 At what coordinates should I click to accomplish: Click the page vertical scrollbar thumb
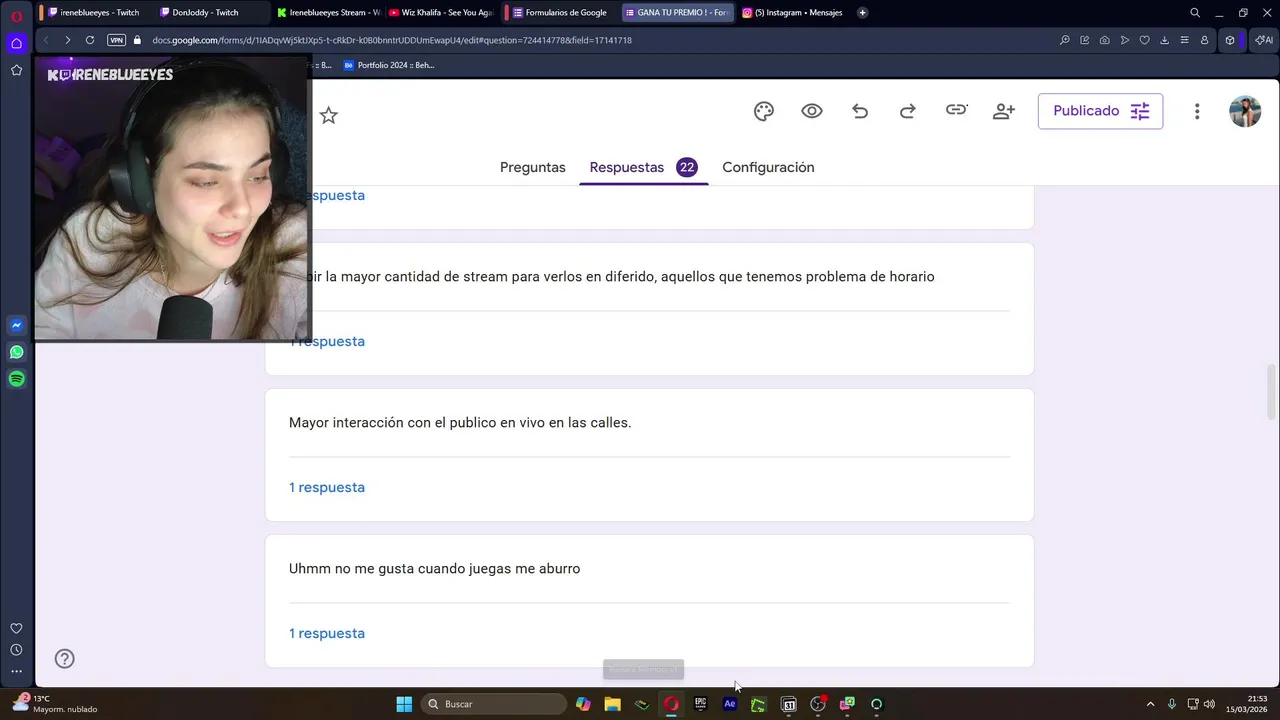[x=1271, y=391]
